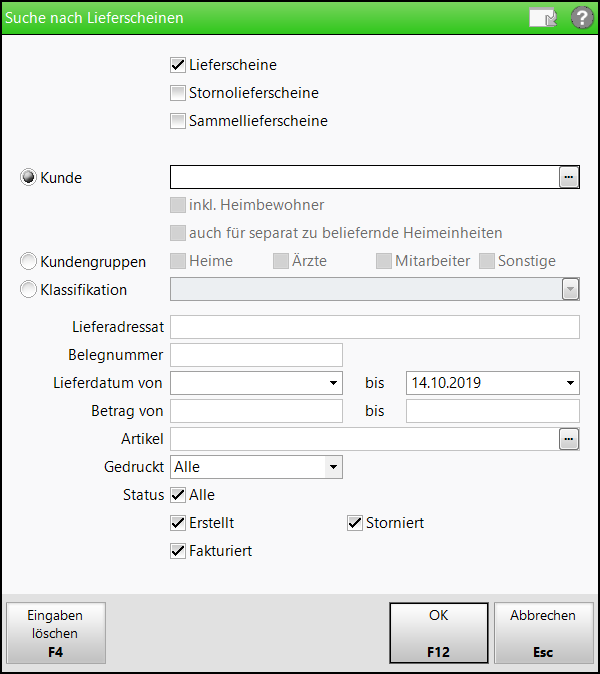Expand the Gedruckt Alle dropdown
Screen dimensions: 600x674
click(333, 467)
